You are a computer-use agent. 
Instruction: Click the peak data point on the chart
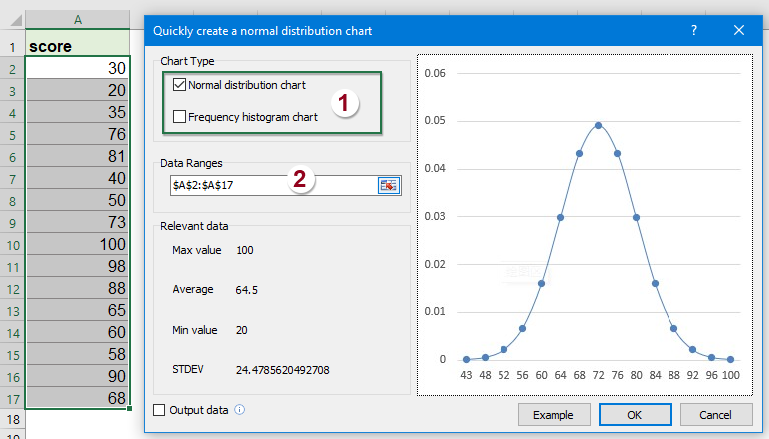pyautogui.click(x=598, y=125)
